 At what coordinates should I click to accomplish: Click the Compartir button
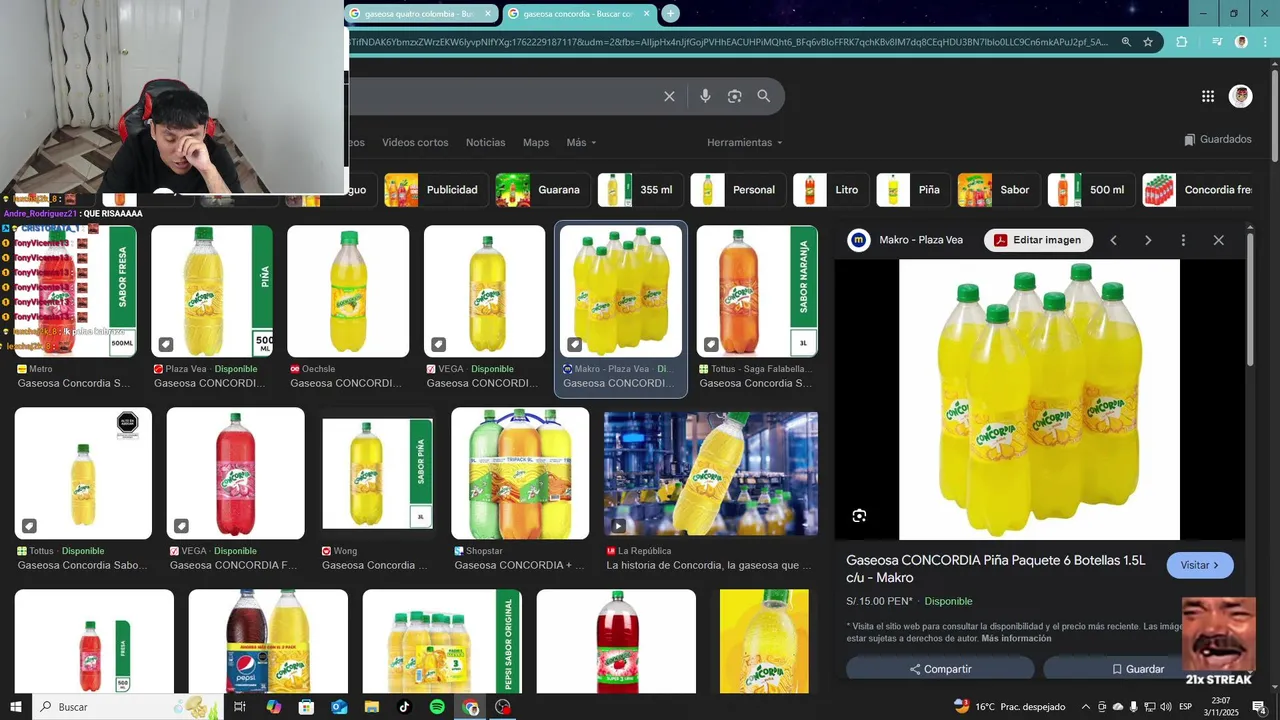coord(940,669)
